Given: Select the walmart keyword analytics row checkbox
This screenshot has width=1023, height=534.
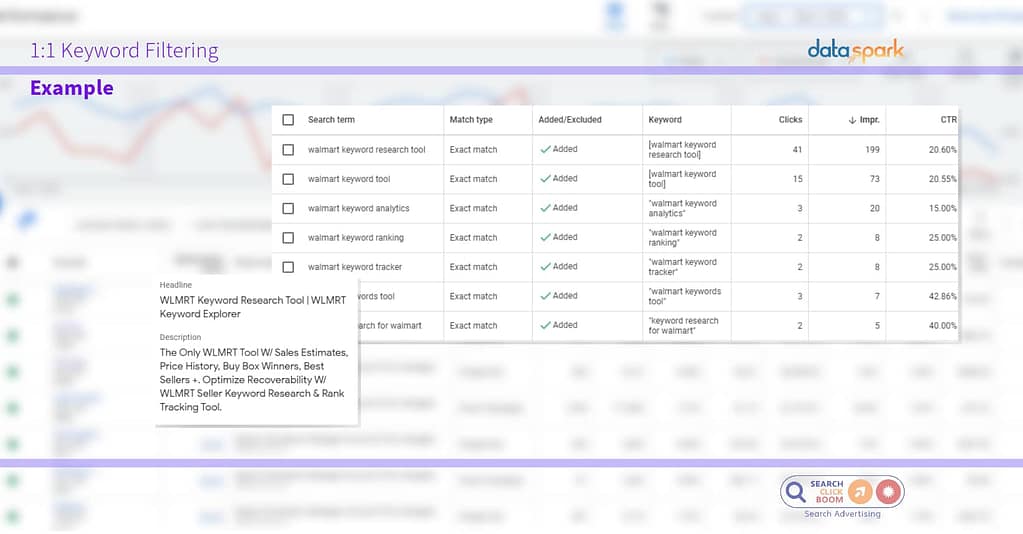Looking at the screenshot, I should (x=288, y=208).
